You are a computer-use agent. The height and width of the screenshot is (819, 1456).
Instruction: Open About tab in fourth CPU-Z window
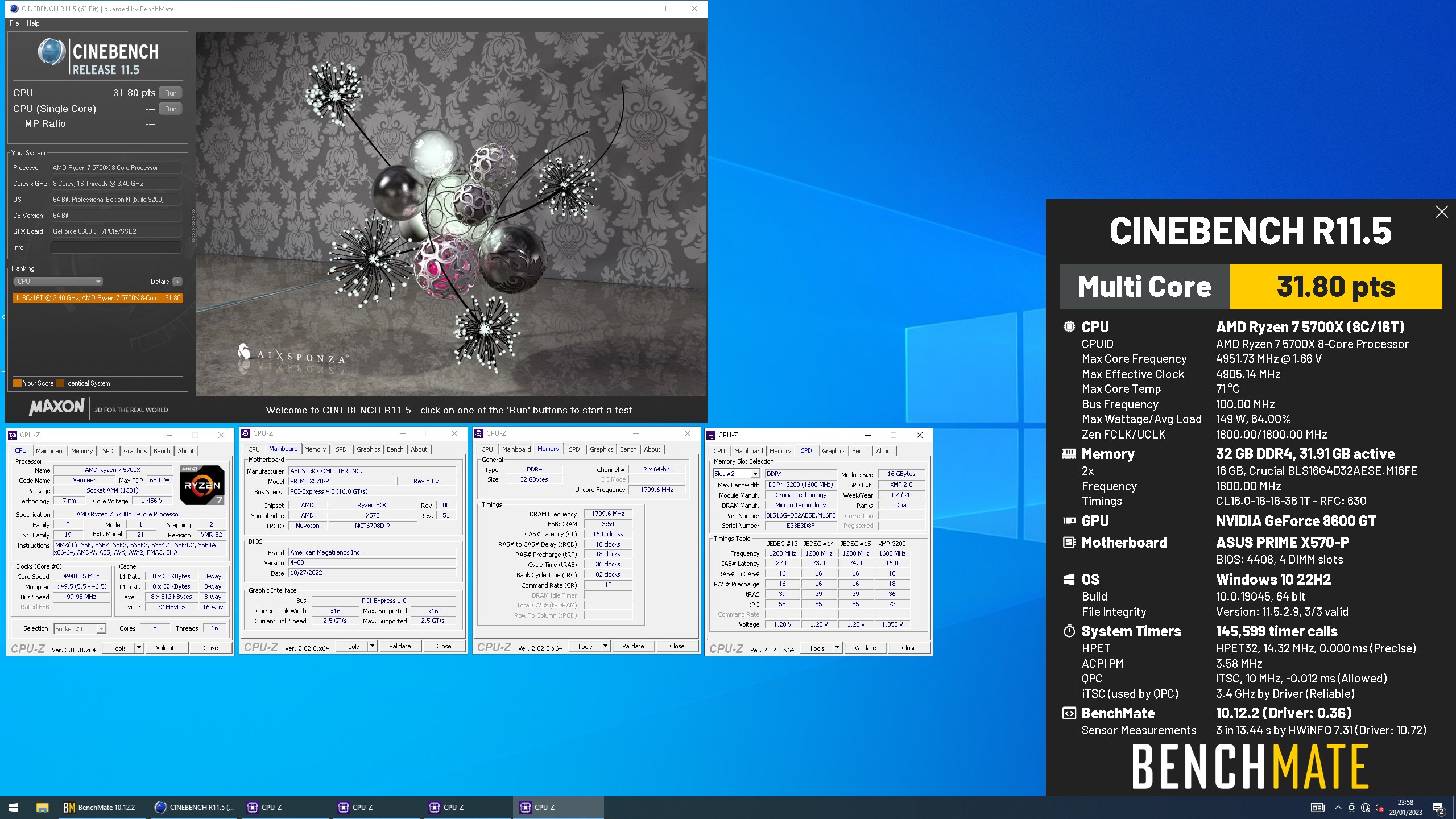(x=884, y=451)
